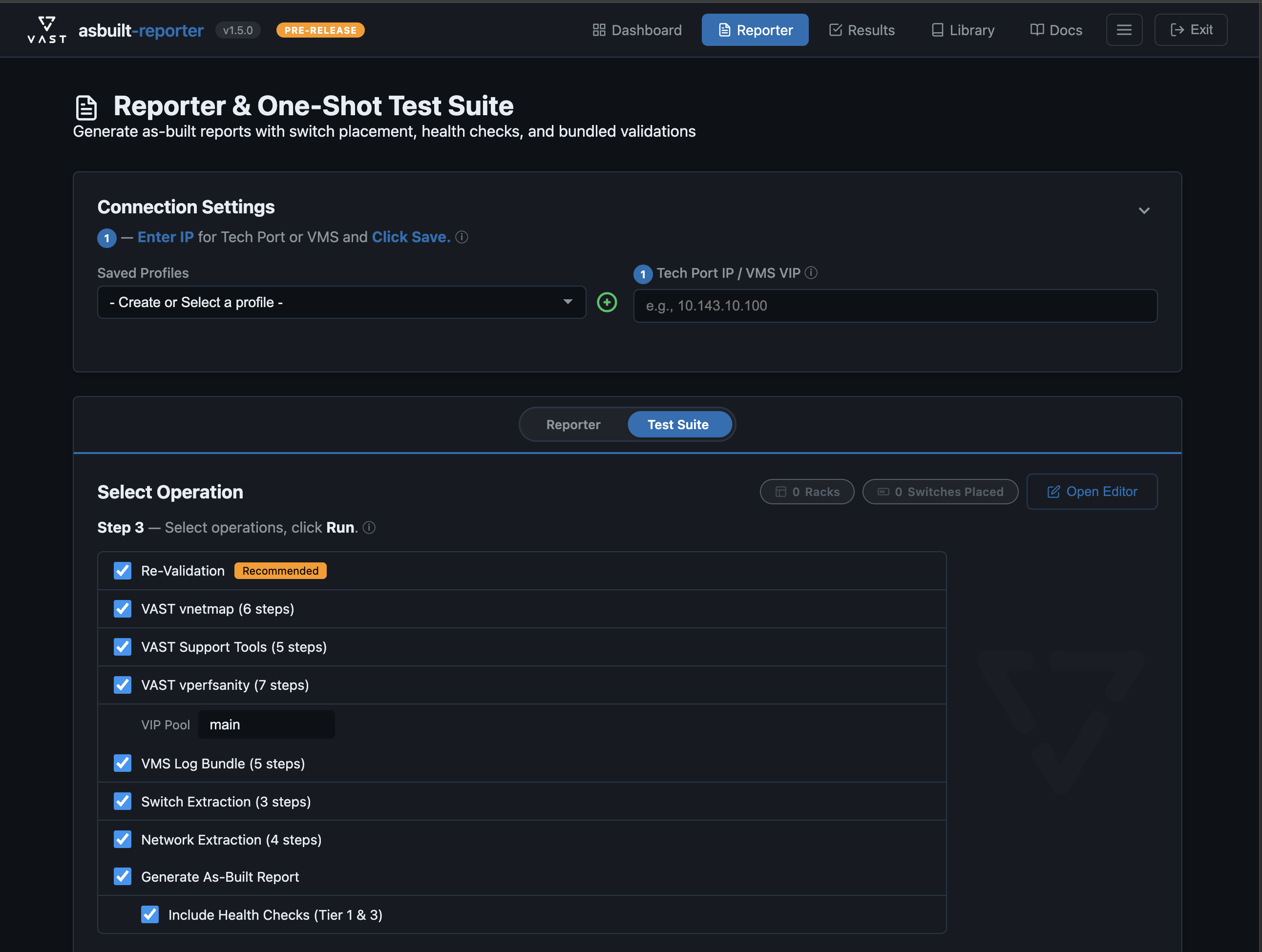The height and width of the screenshot is (952, 1262).
Task: View the Tech Port IP info tooltip
Action: (x=811, y=273)
